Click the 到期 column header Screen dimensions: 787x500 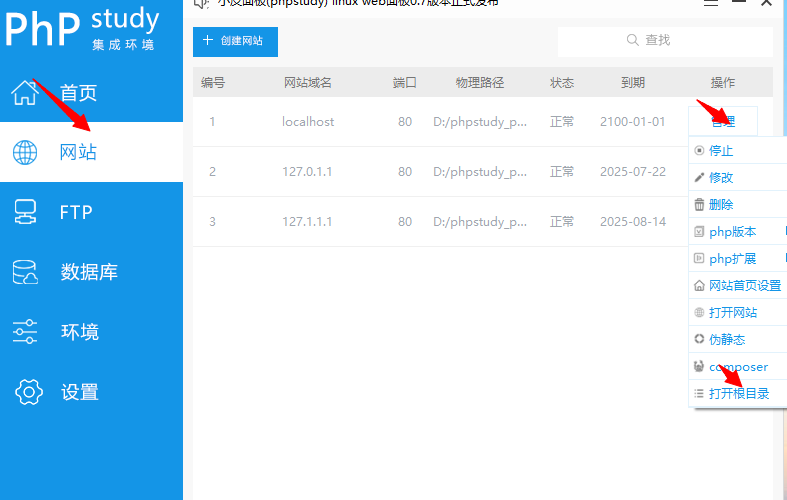(632, 82)
